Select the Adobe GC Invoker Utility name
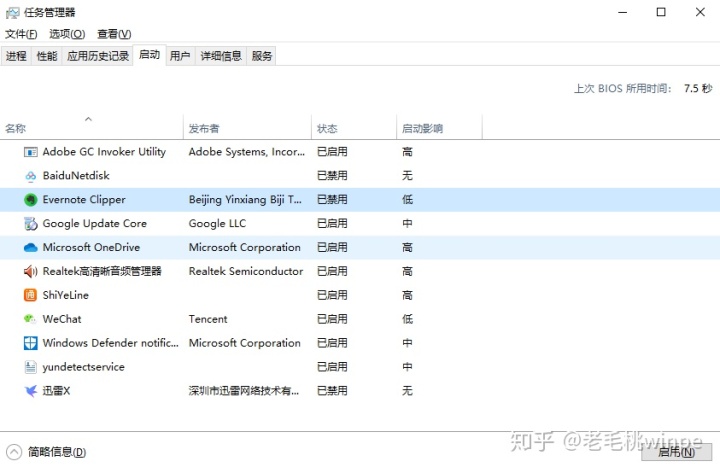Viewport: 720px width, 473px height. [104, 152]
